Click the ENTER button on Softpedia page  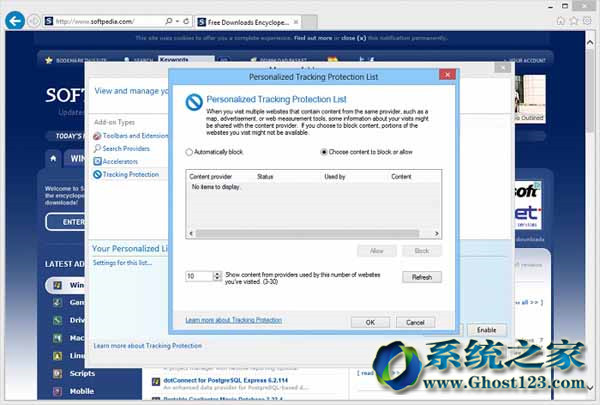(65, 222)
